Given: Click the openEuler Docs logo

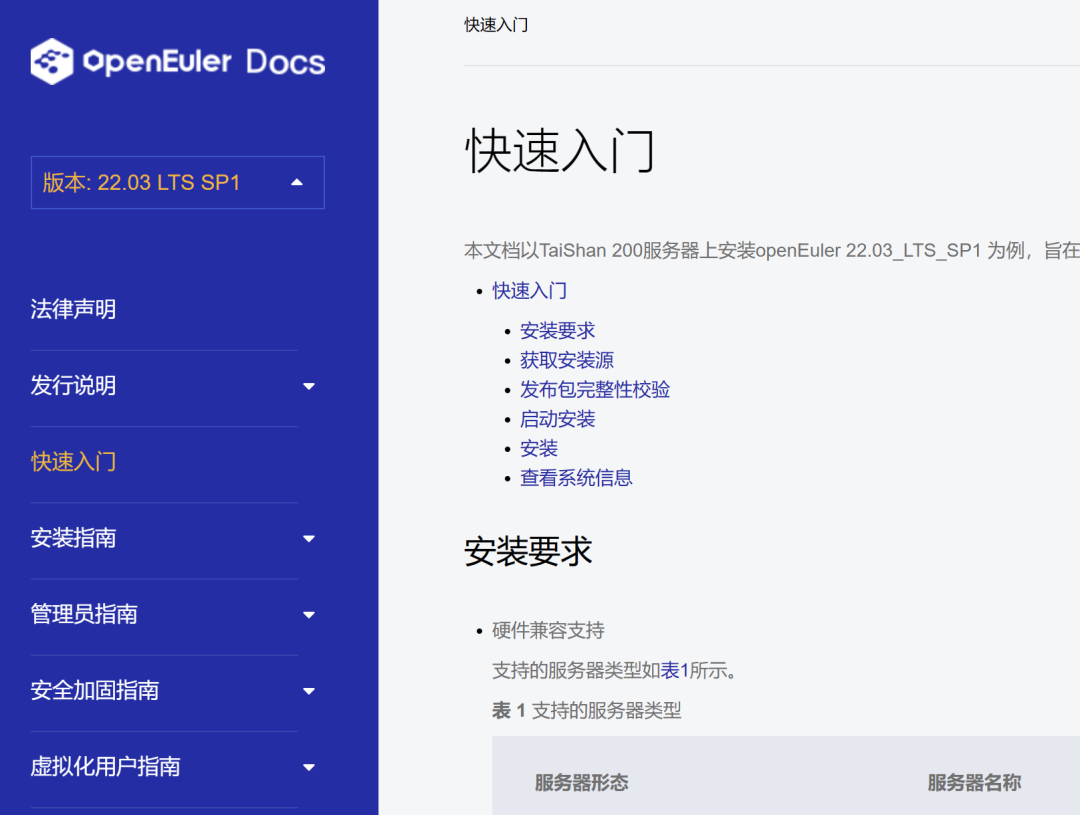Looking at the screenshot, I should (178, 61).
